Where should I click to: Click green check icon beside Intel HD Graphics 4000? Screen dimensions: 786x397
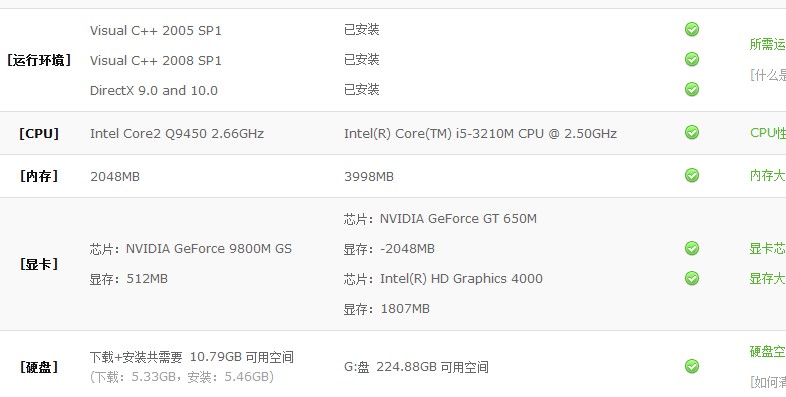tap(692, 278)
